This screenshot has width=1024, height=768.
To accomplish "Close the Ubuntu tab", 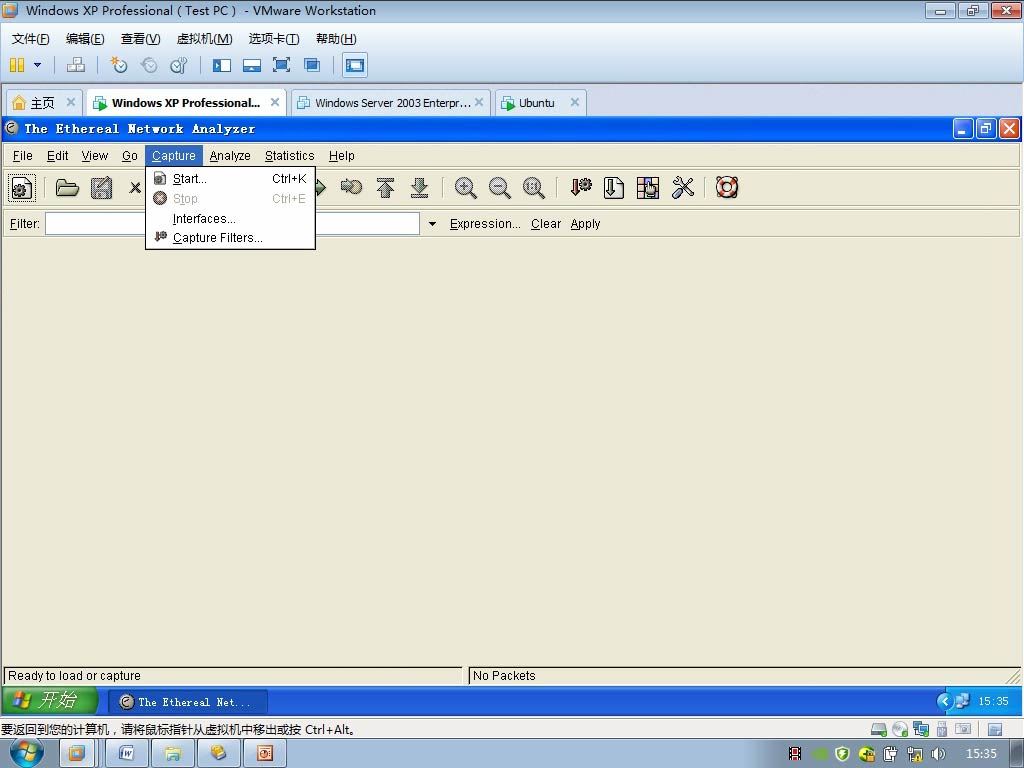I will pos(575,103).
